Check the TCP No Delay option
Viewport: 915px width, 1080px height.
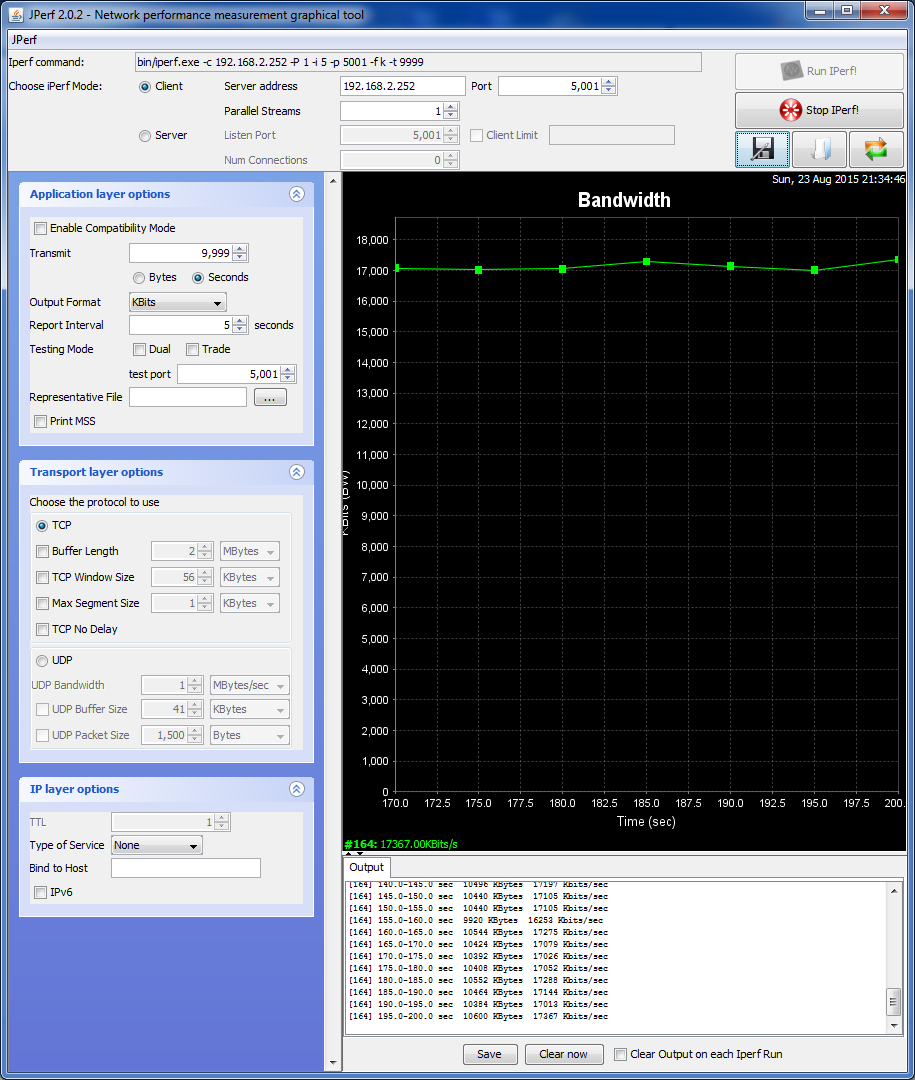pyautogui.click(x=43, y=629)
